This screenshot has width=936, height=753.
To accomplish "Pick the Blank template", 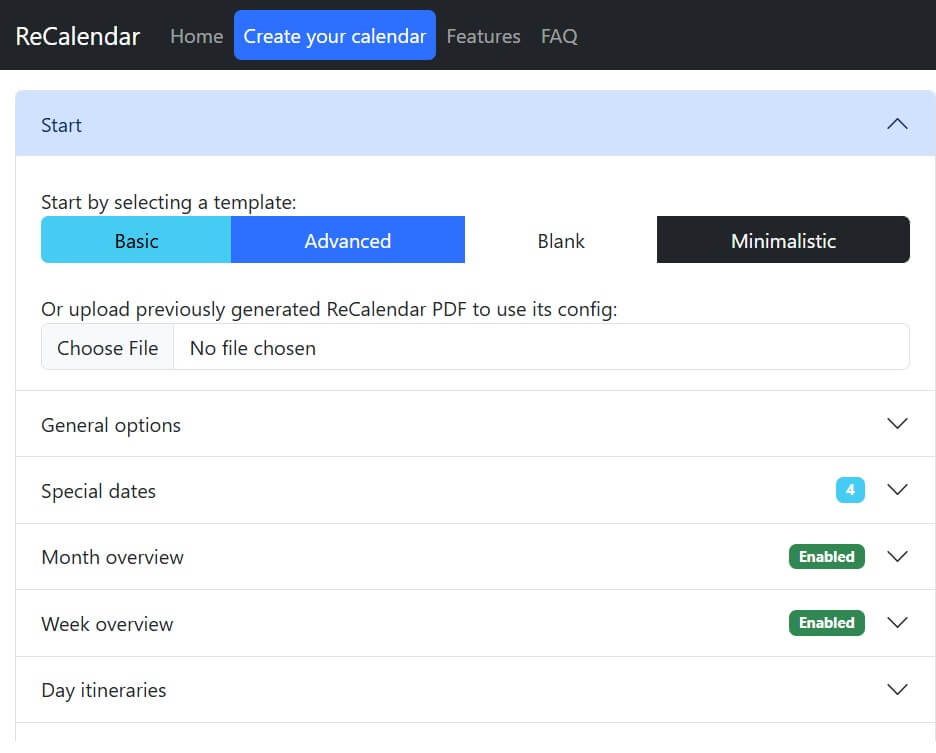I will pos(561,240).
